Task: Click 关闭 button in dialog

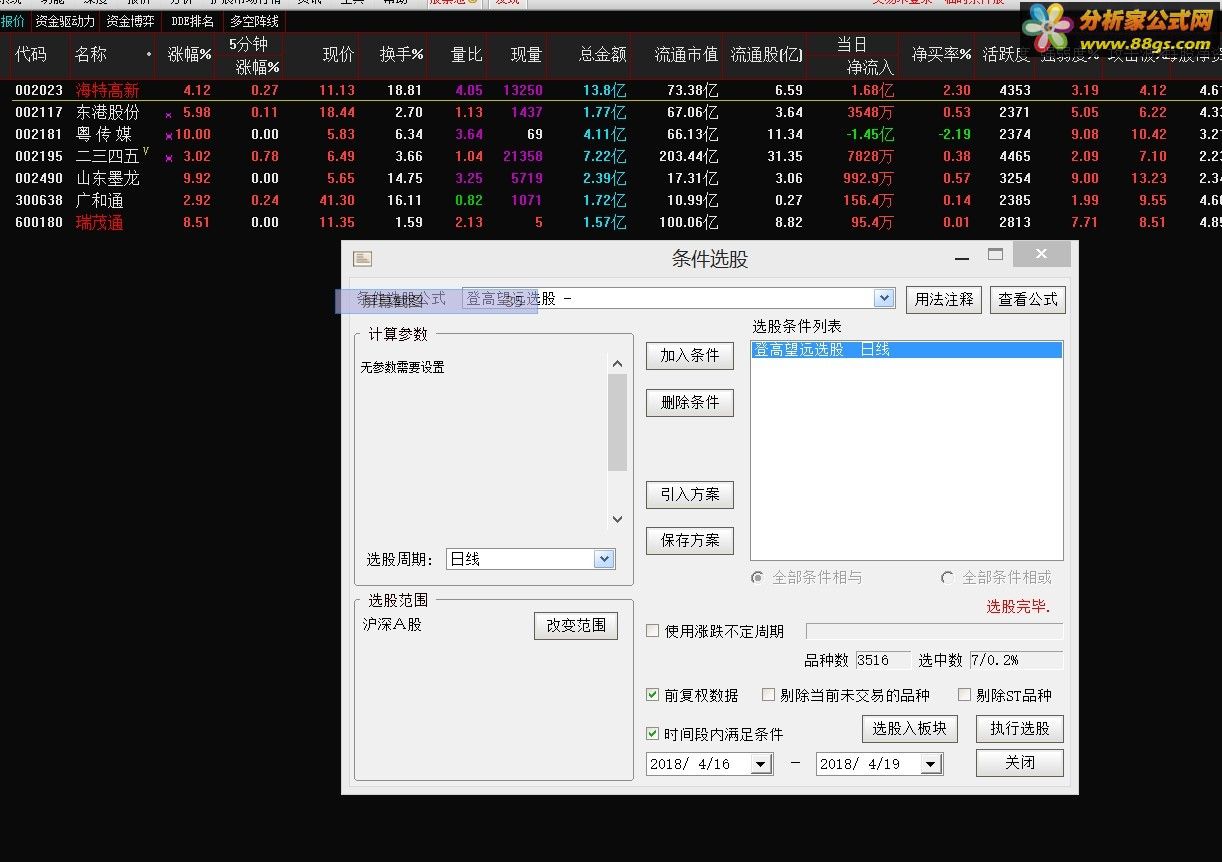Action: 1020,762
